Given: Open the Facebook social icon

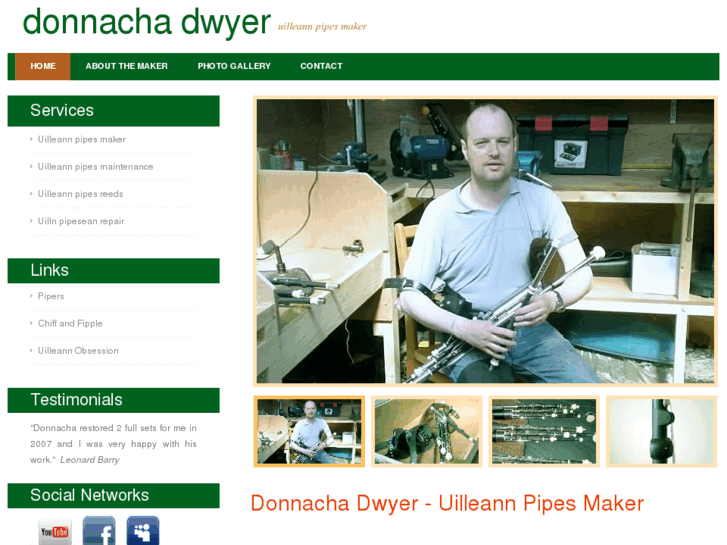Looking at the screenshot, I should coord(99,531).
